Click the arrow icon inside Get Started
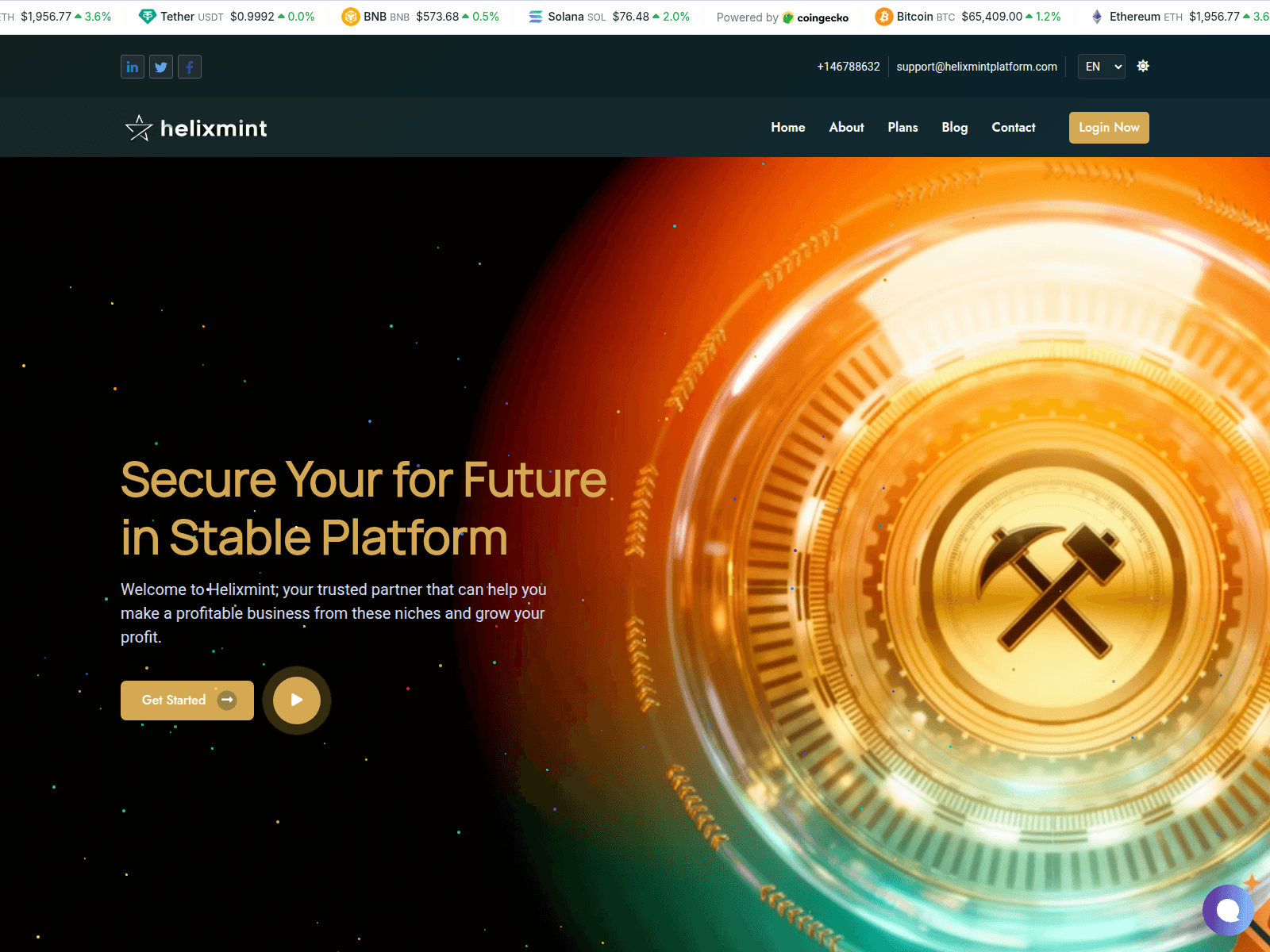Image resolution: width=1270 pixels, height=952 pixels. 227,700
